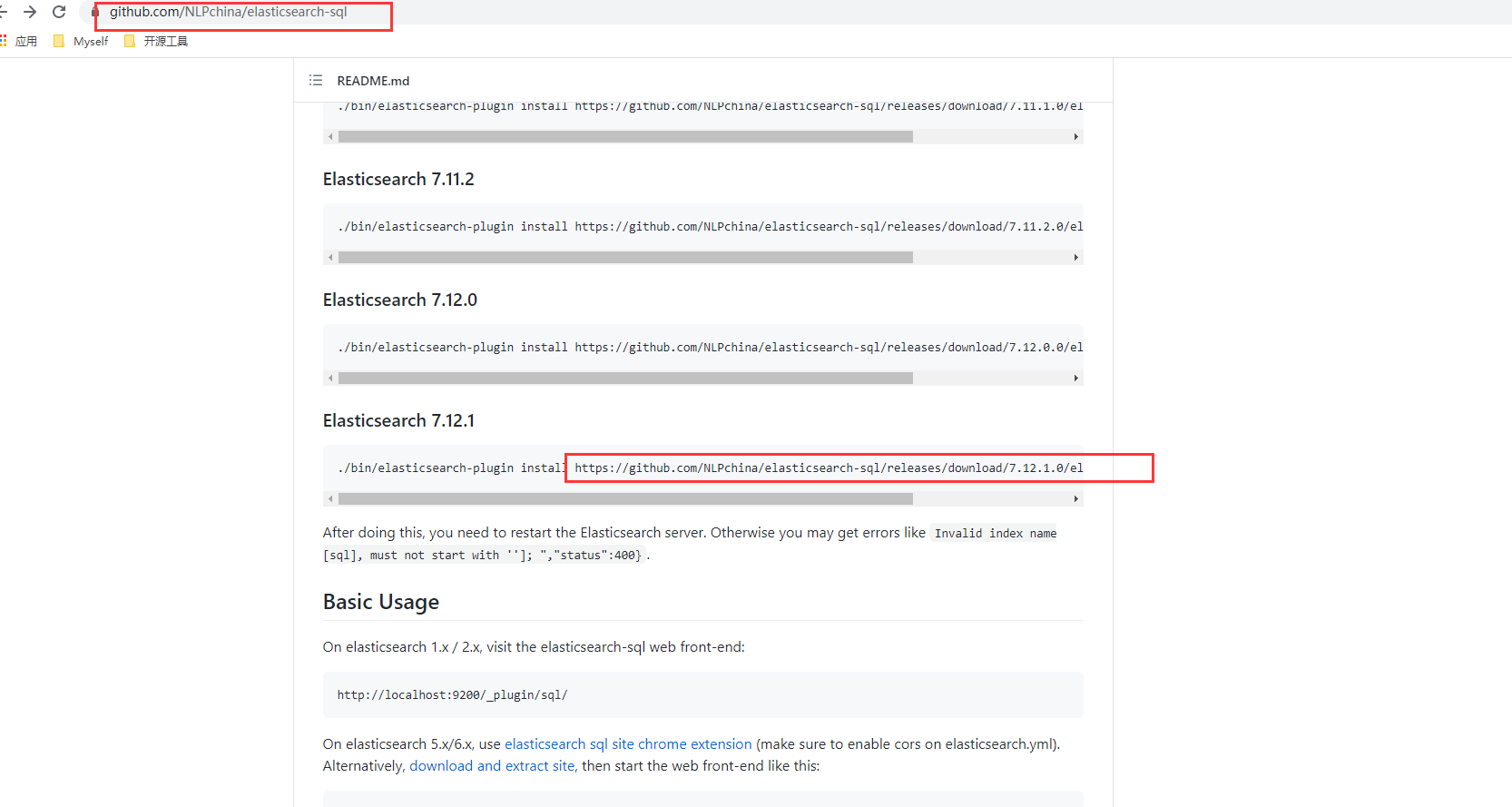Click scrollbar thumb under 7.11.2 install command
The height and width of the screenshot is (807, 1512).
pos(625,258)
